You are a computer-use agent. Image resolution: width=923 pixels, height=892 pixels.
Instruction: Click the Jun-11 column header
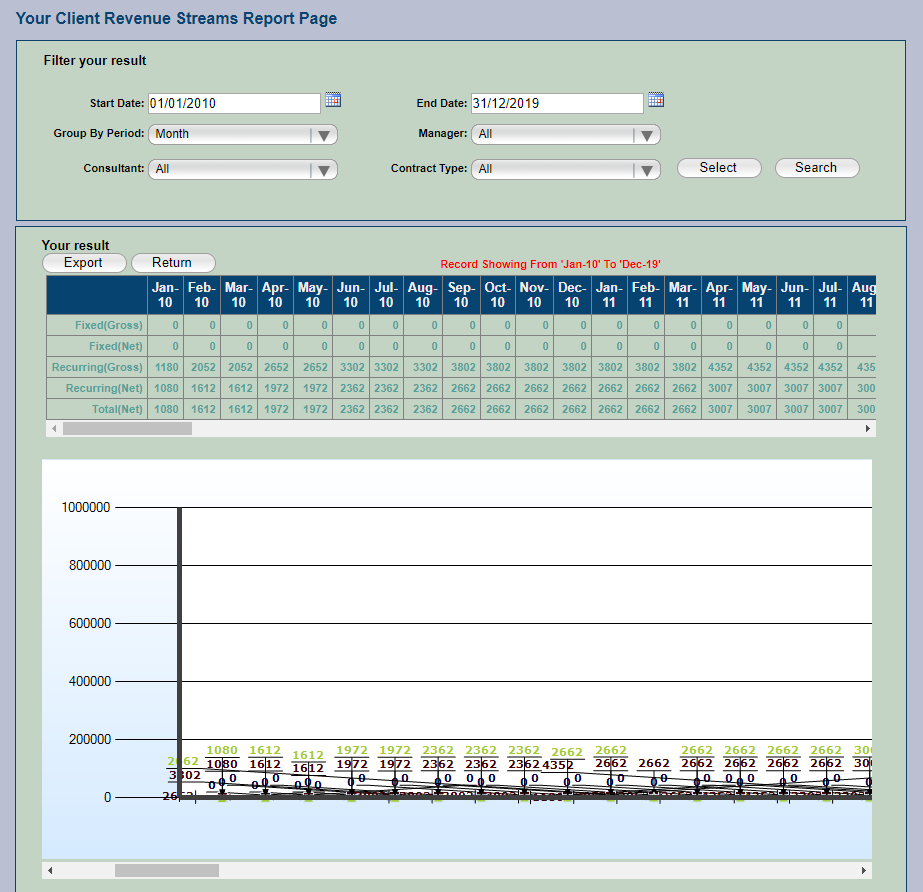(795, 295)
